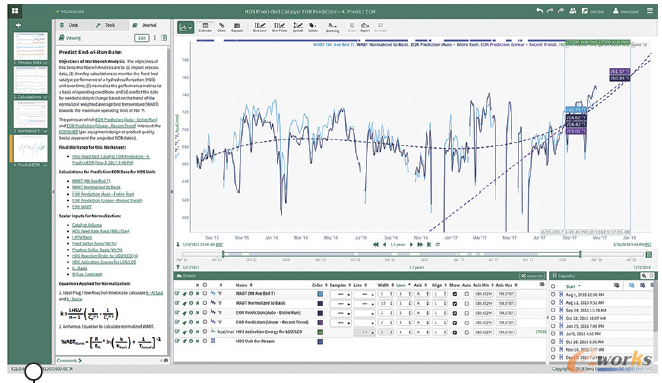
Task: Open the Labels toolbar dropdown
Action: tap(312, 27)
